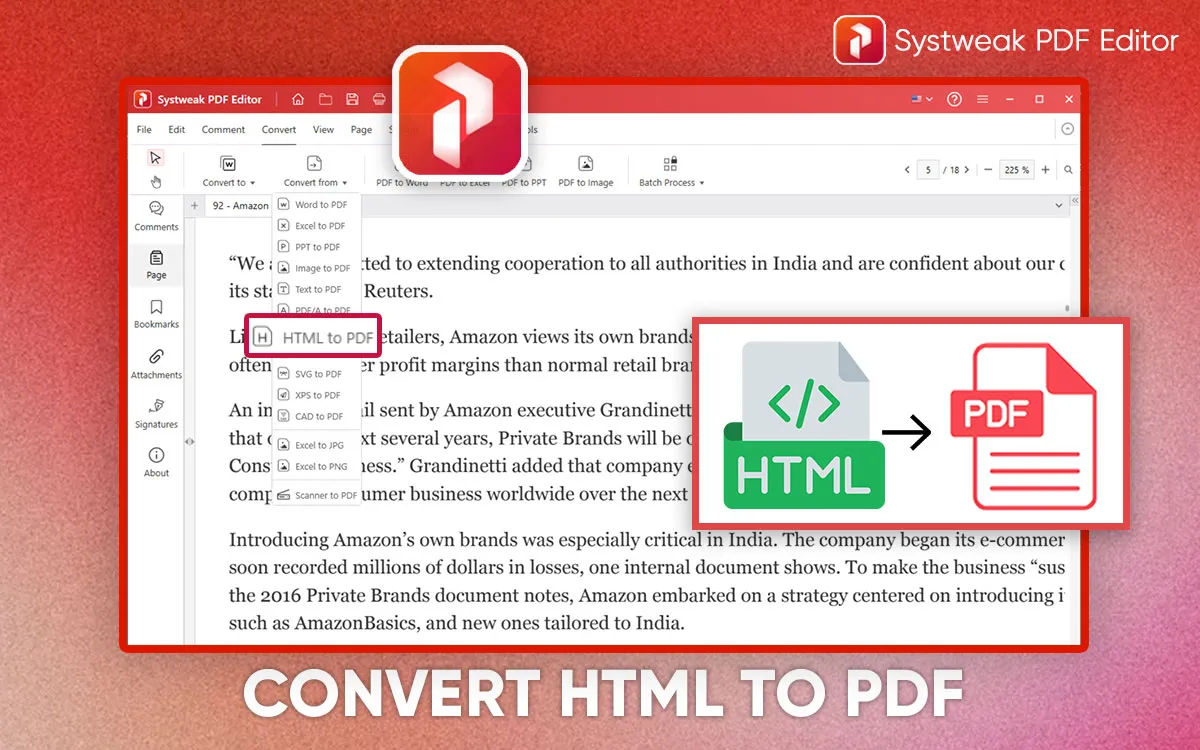Viewport: 1200px width, 750px height.
Task: Open the Comment menu
Action: (223, 129)
